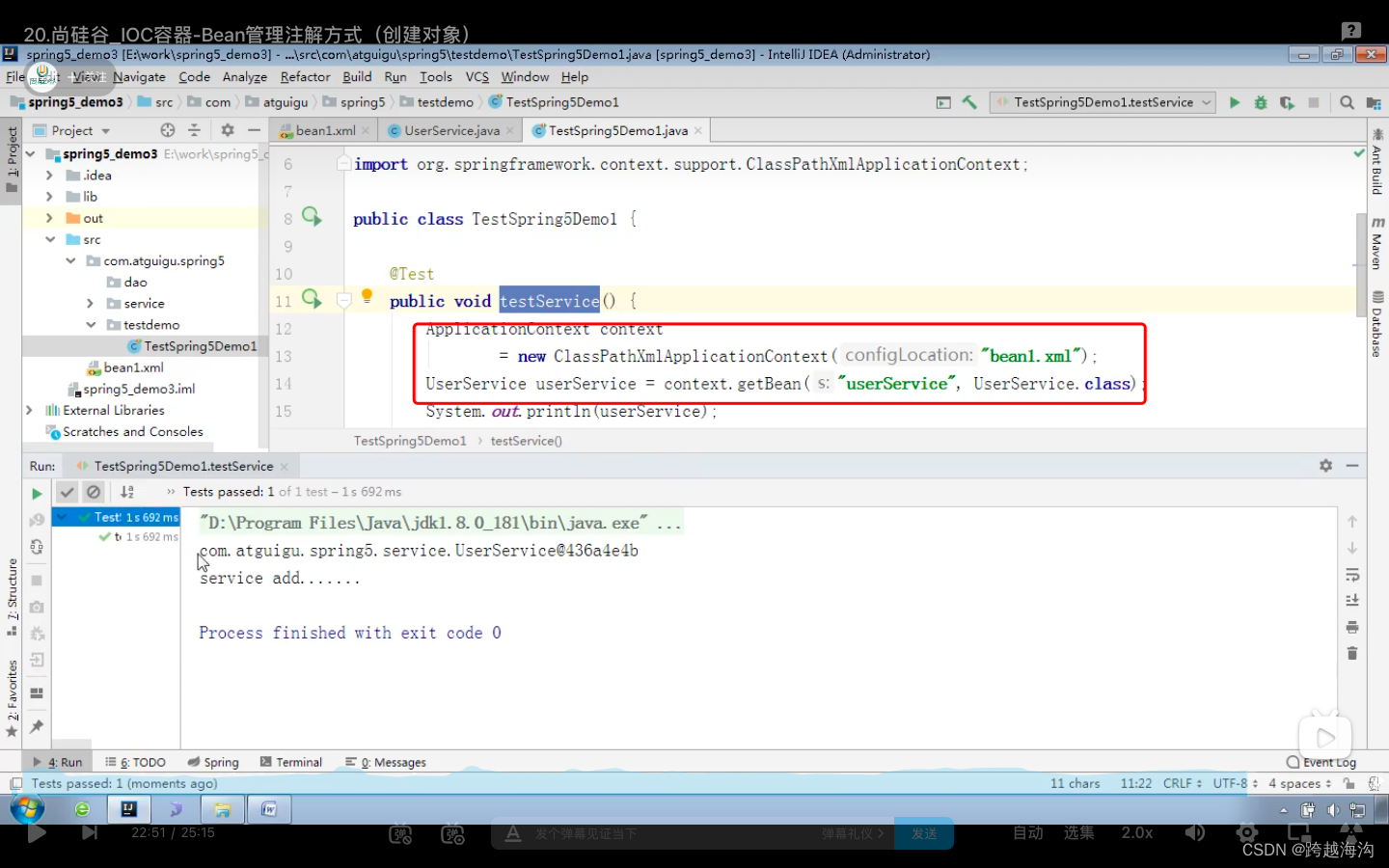Toggle auto-test in the Run panel
1389x868 pixels.
pyautogui.click(x=37, y=547)
